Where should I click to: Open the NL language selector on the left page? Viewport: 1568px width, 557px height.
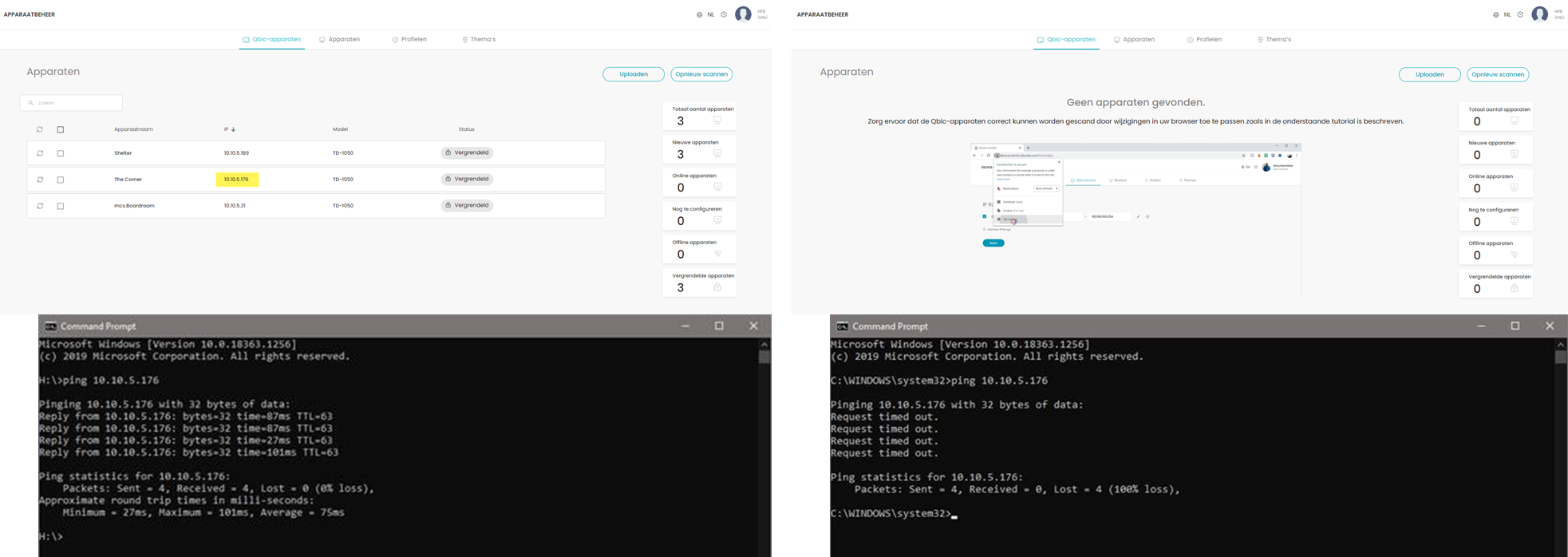[x=711, y=14]
